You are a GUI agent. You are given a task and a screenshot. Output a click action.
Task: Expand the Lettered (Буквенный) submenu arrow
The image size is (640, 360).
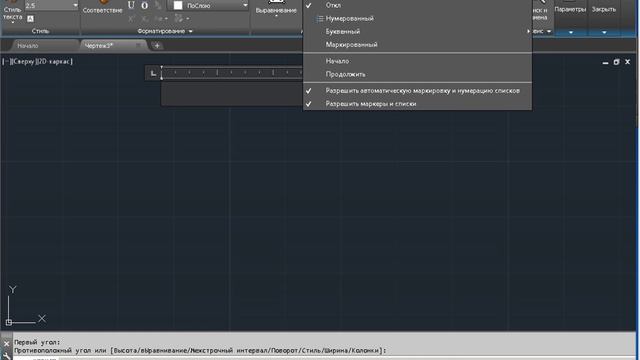coord(528,31)
